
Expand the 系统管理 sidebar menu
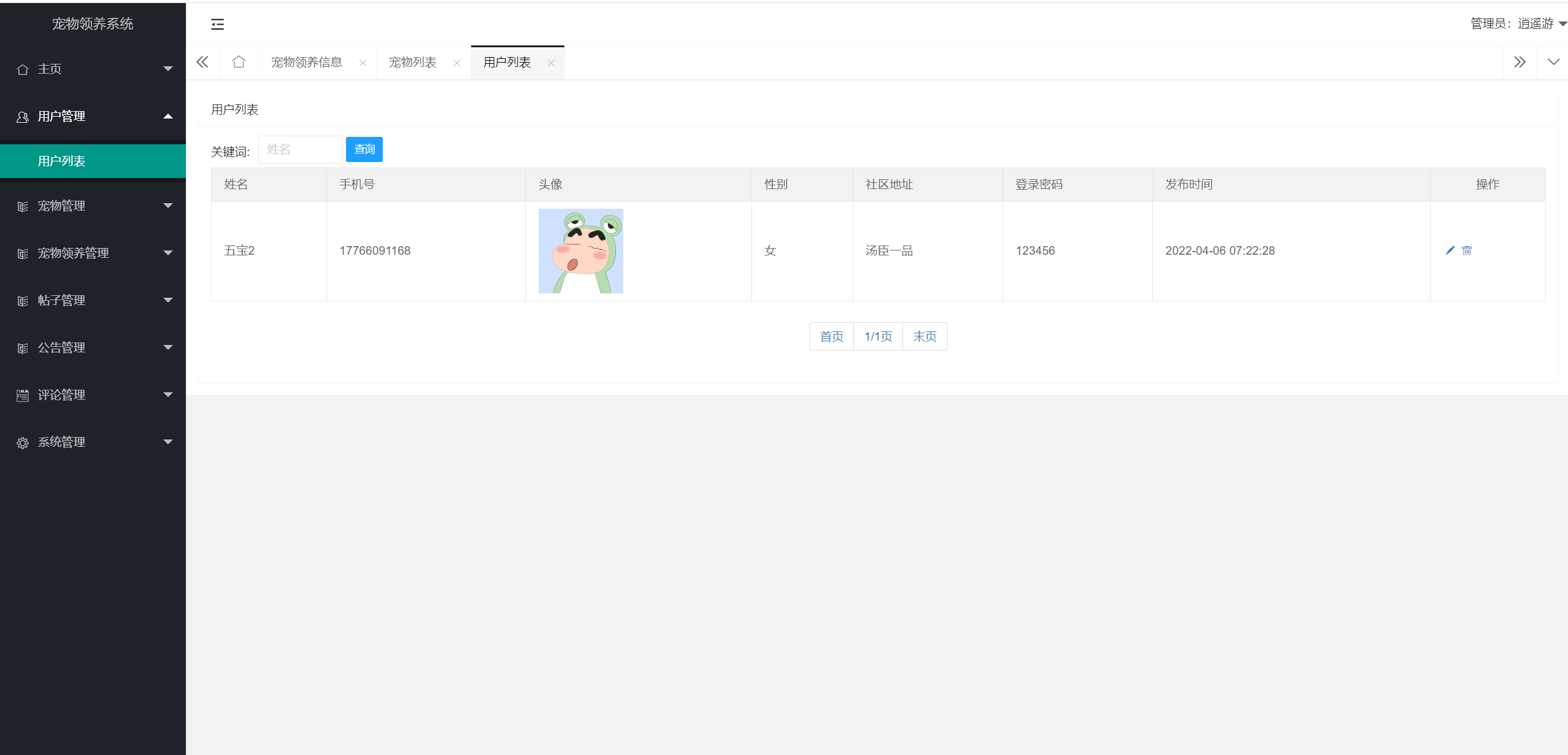point(92,442)
